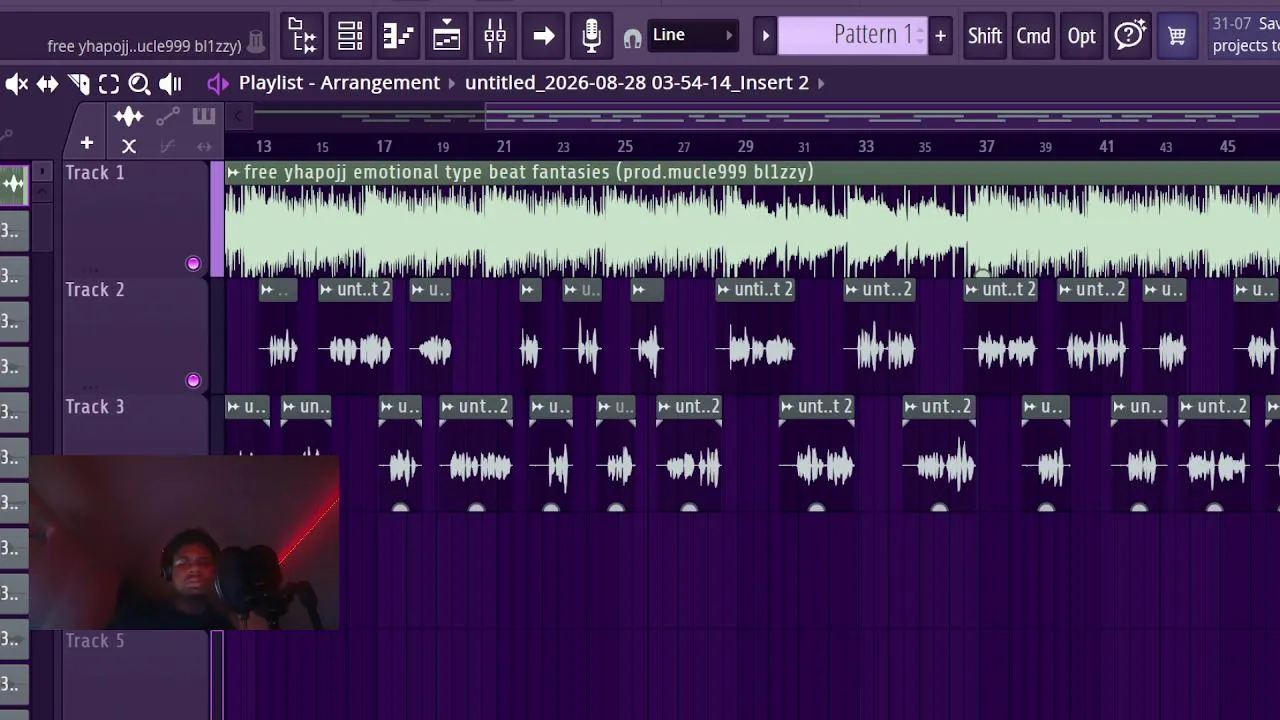The image size is (1280, 720).
Task: Mute Track 1 with its pink dot
Action: tap(193, 264)
